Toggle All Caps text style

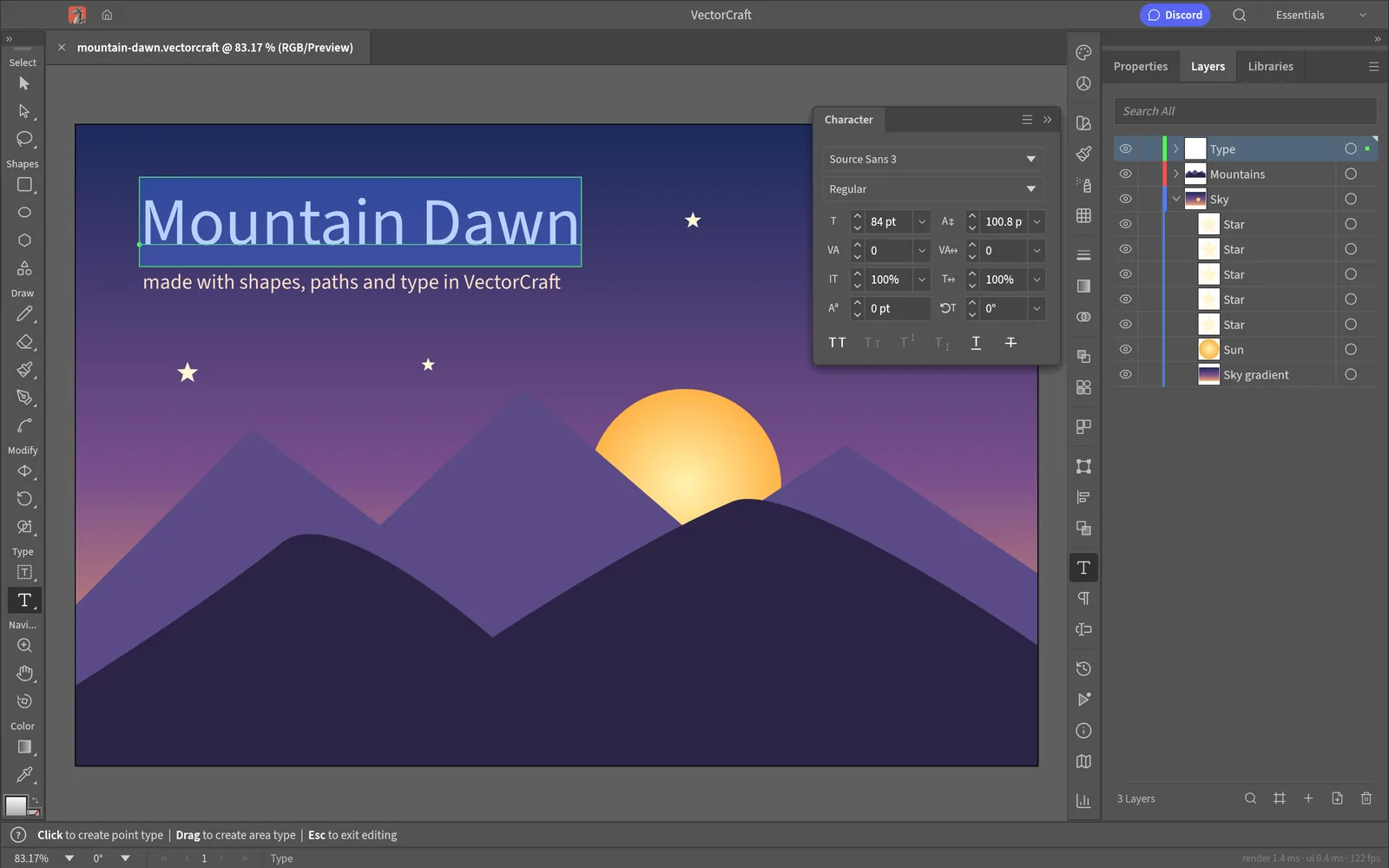pos(837,343)
